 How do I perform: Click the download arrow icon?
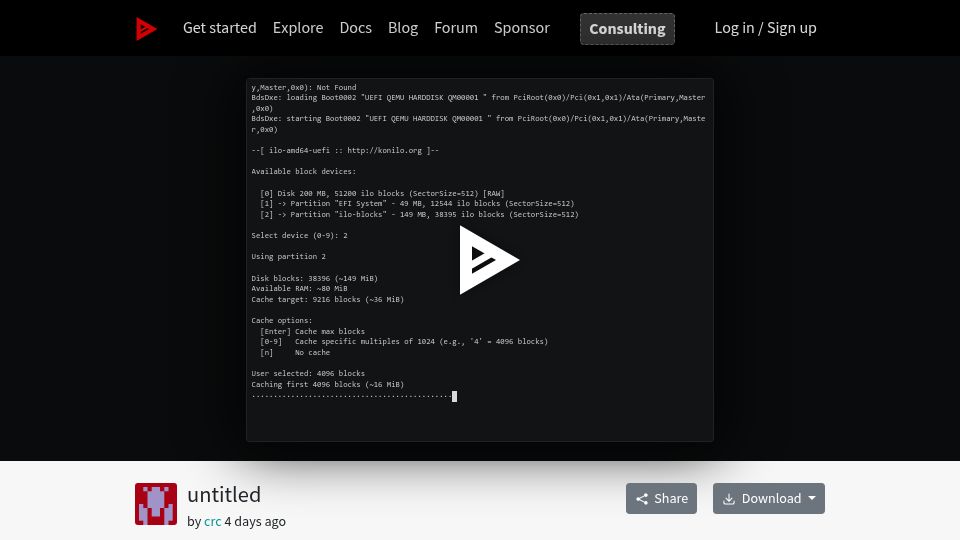[729, 499]
